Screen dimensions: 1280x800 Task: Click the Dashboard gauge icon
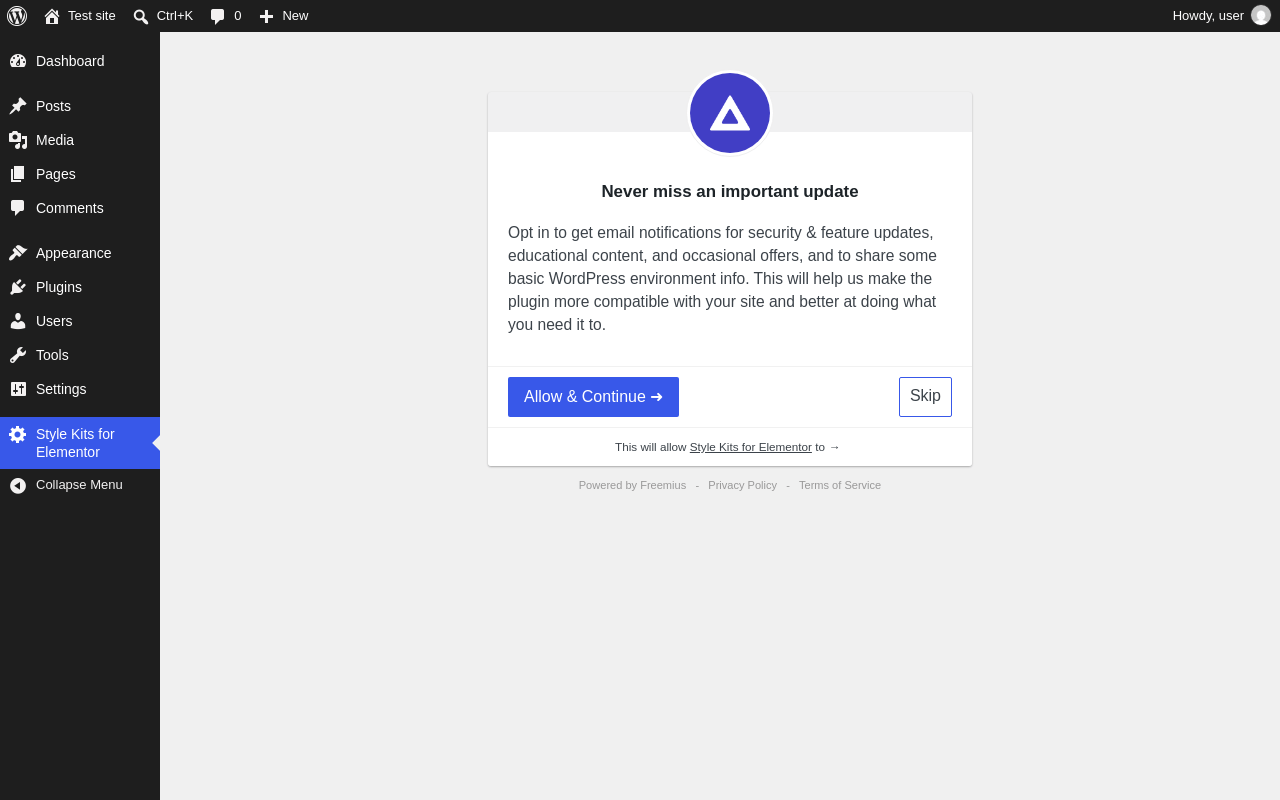18,61
